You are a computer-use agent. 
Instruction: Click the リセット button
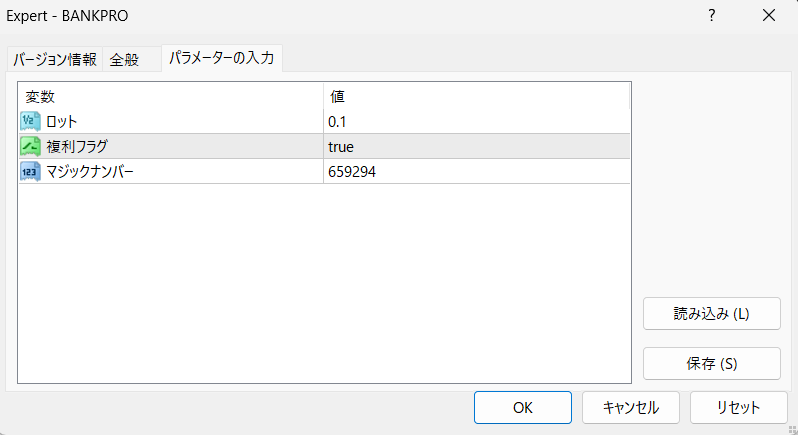coord(738,407)
